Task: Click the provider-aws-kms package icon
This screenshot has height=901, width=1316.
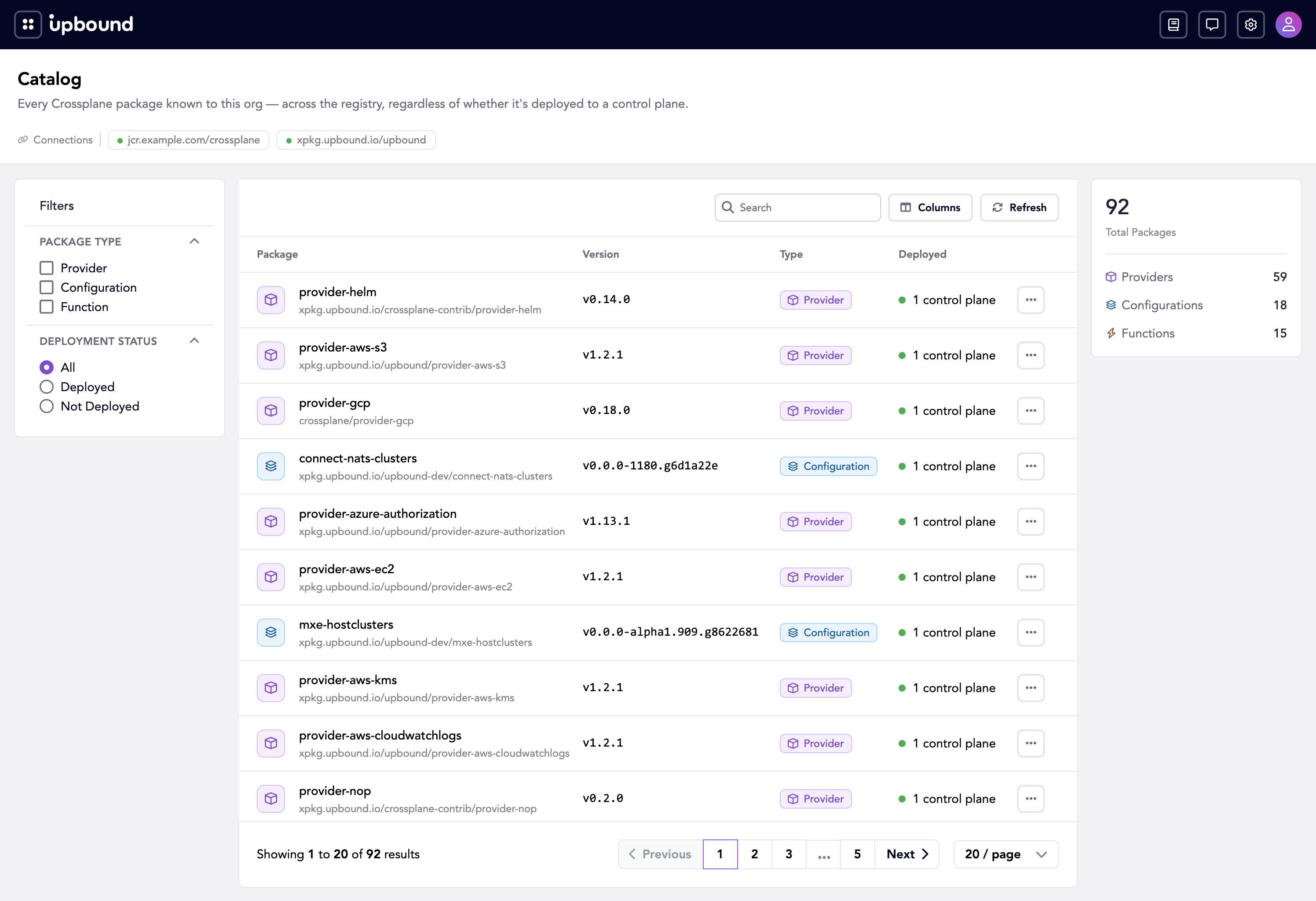Action: 271,688
